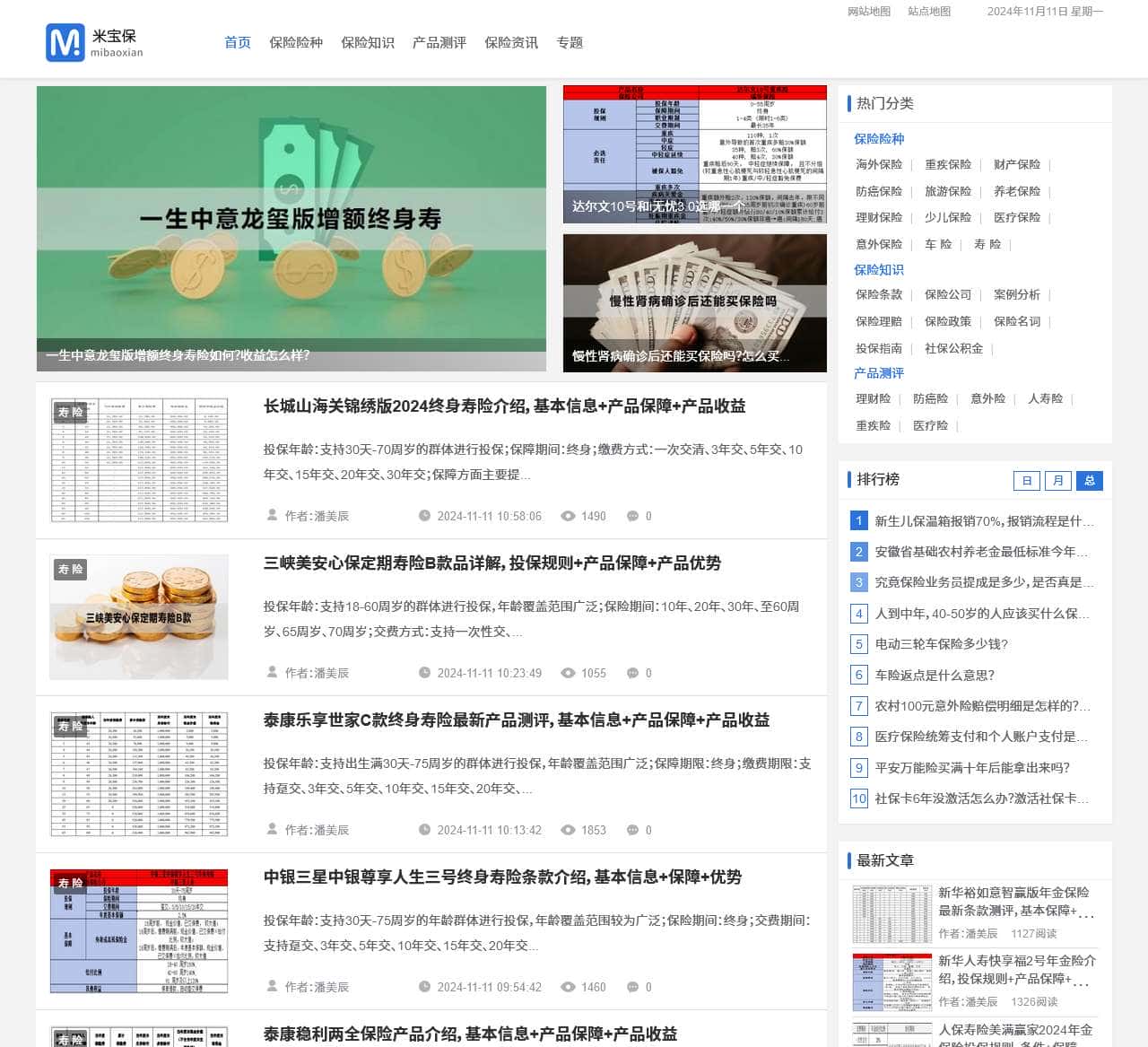
Task: Click the eye view-count icon on 长城山海关 article
Action: [x=568, y=516]
